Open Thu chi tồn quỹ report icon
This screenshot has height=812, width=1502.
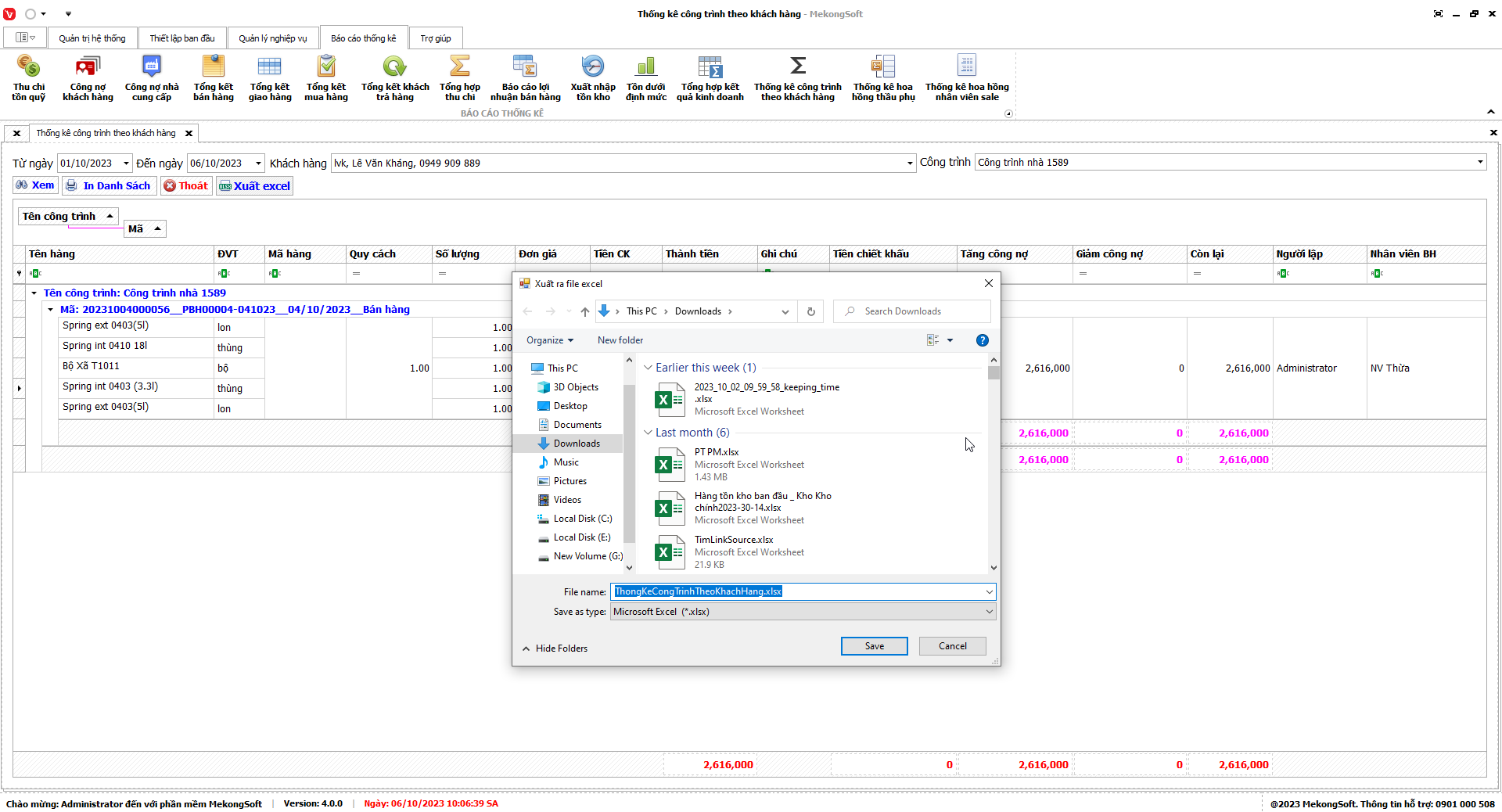click(28, 77)
